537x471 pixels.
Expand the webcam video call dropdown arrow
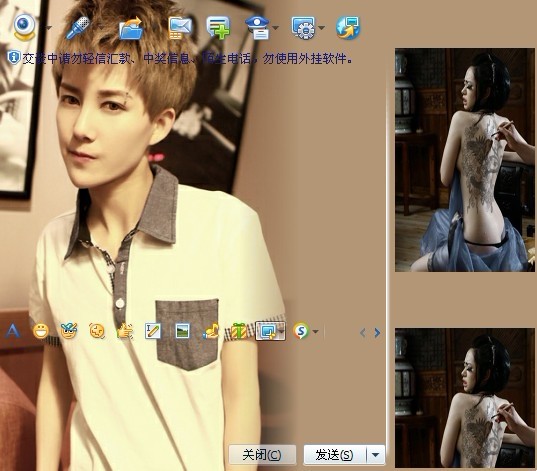tap(49, 27)
